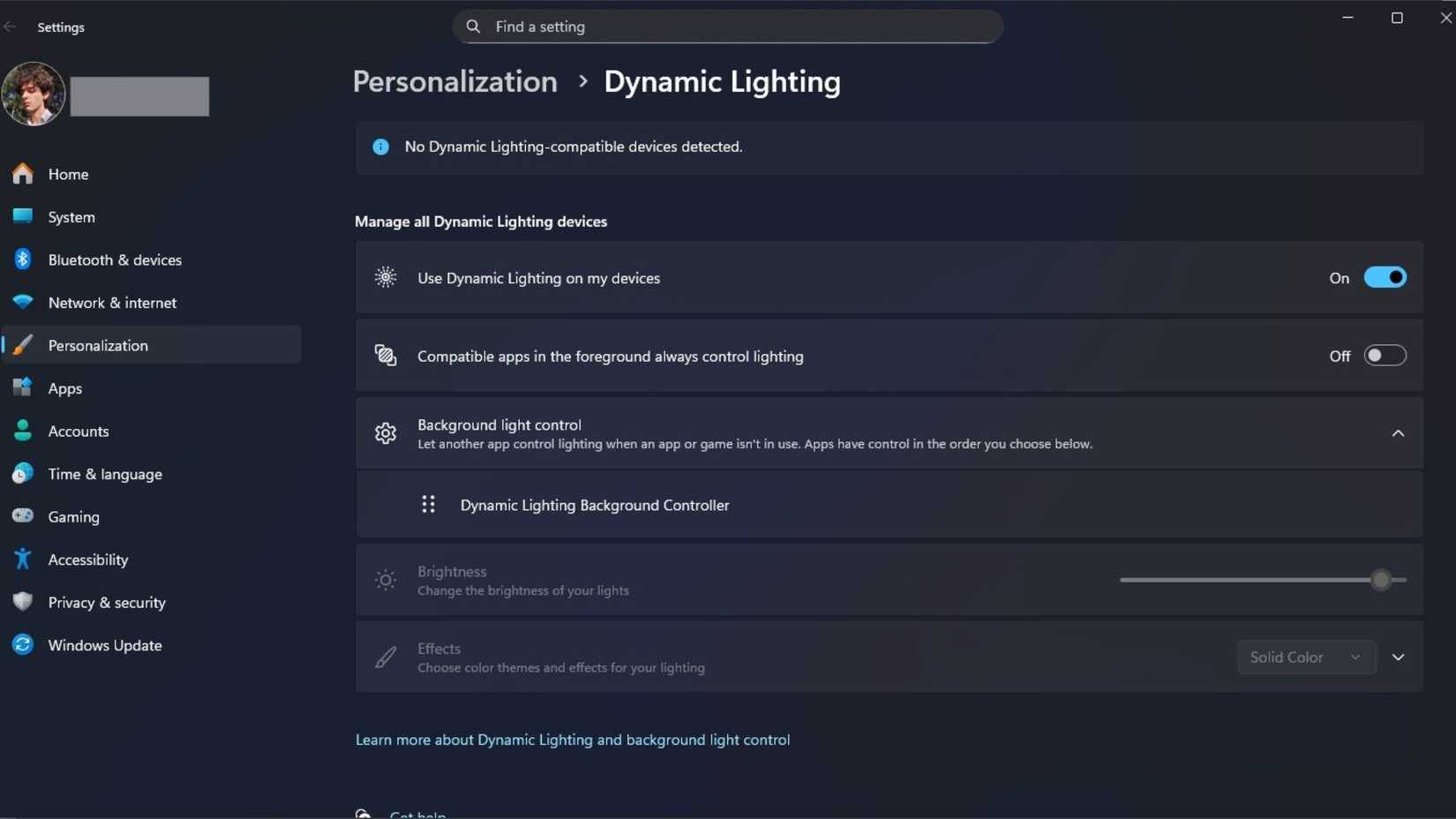The height and width of the screenshot is (819, 1456).
Task: Open the Solid Color effects dropdown
Action: [1305, 657]
